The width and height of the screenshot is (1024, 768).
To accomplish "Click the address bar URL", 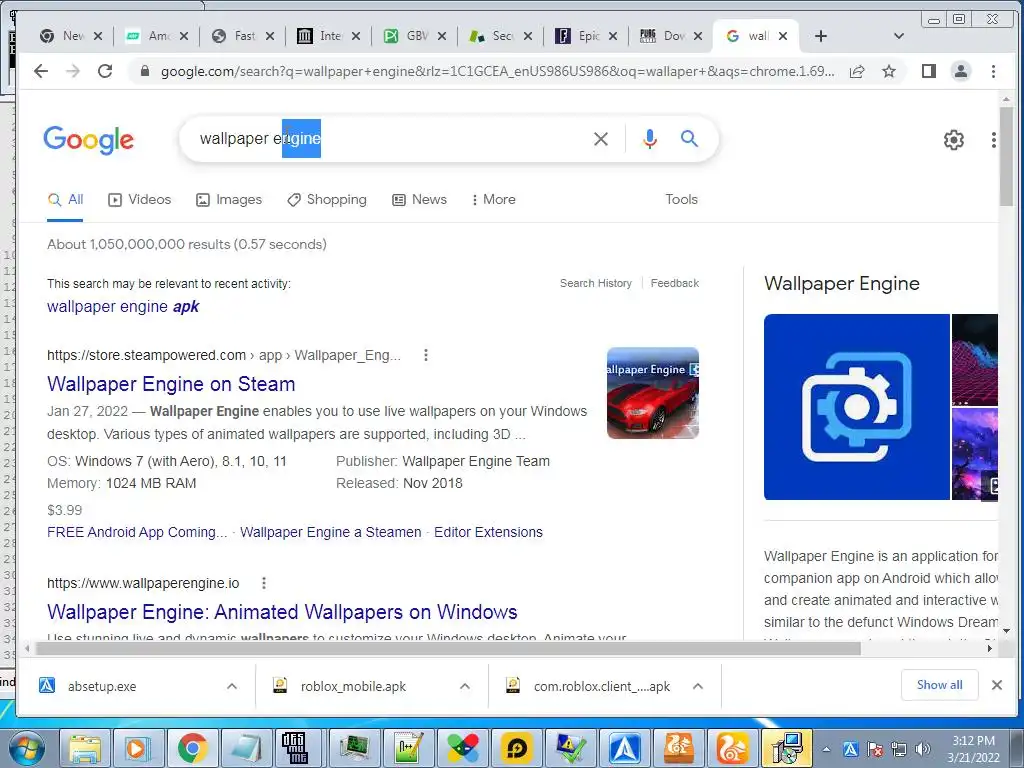I will 497,71.
